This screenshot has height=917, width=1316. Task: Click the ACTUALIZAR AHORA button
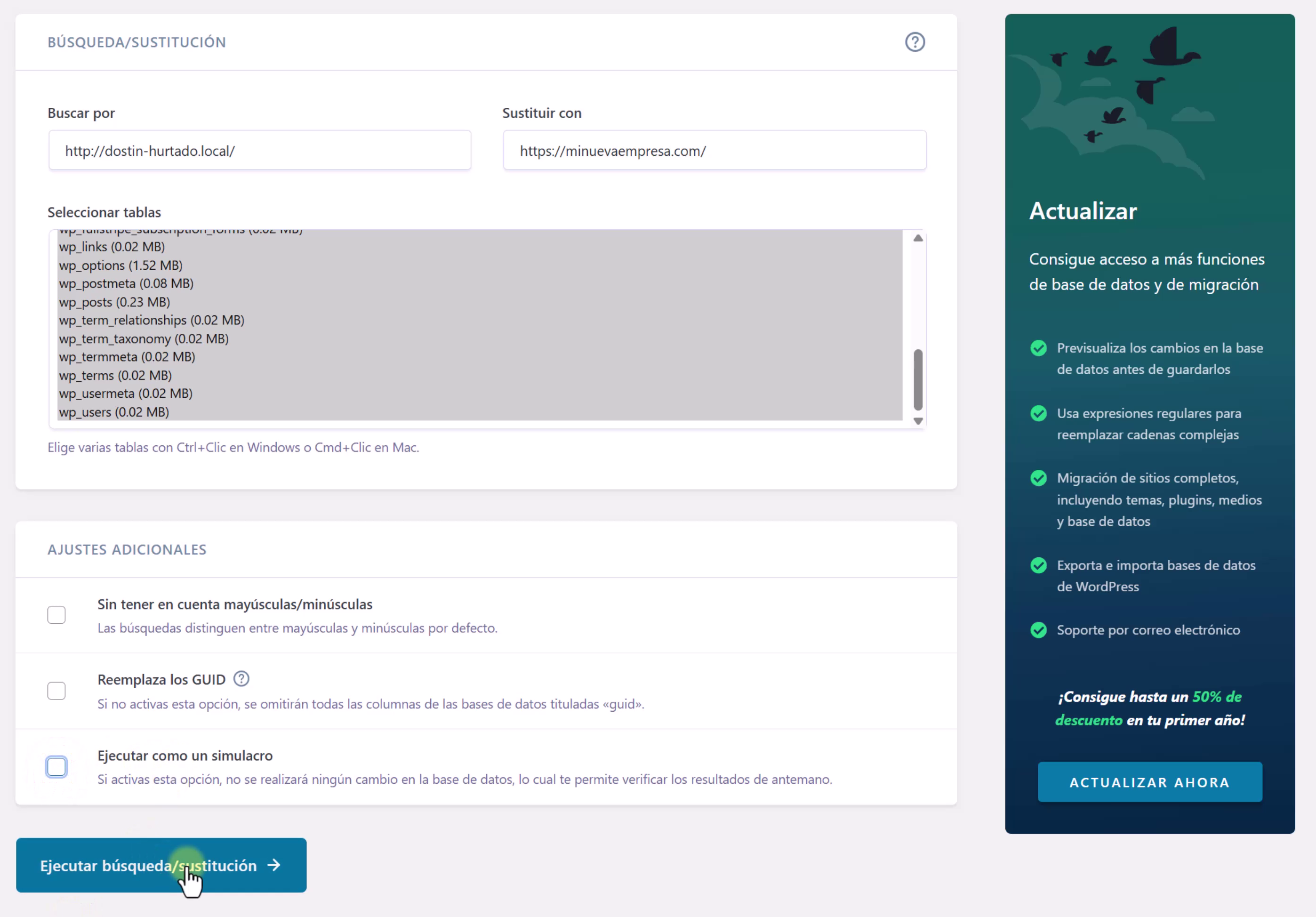tap(1149, 782)
